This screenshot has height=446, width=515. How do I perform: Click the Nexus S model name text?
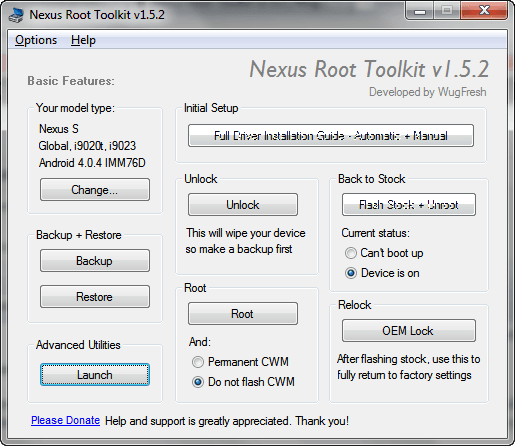point(59,129)
